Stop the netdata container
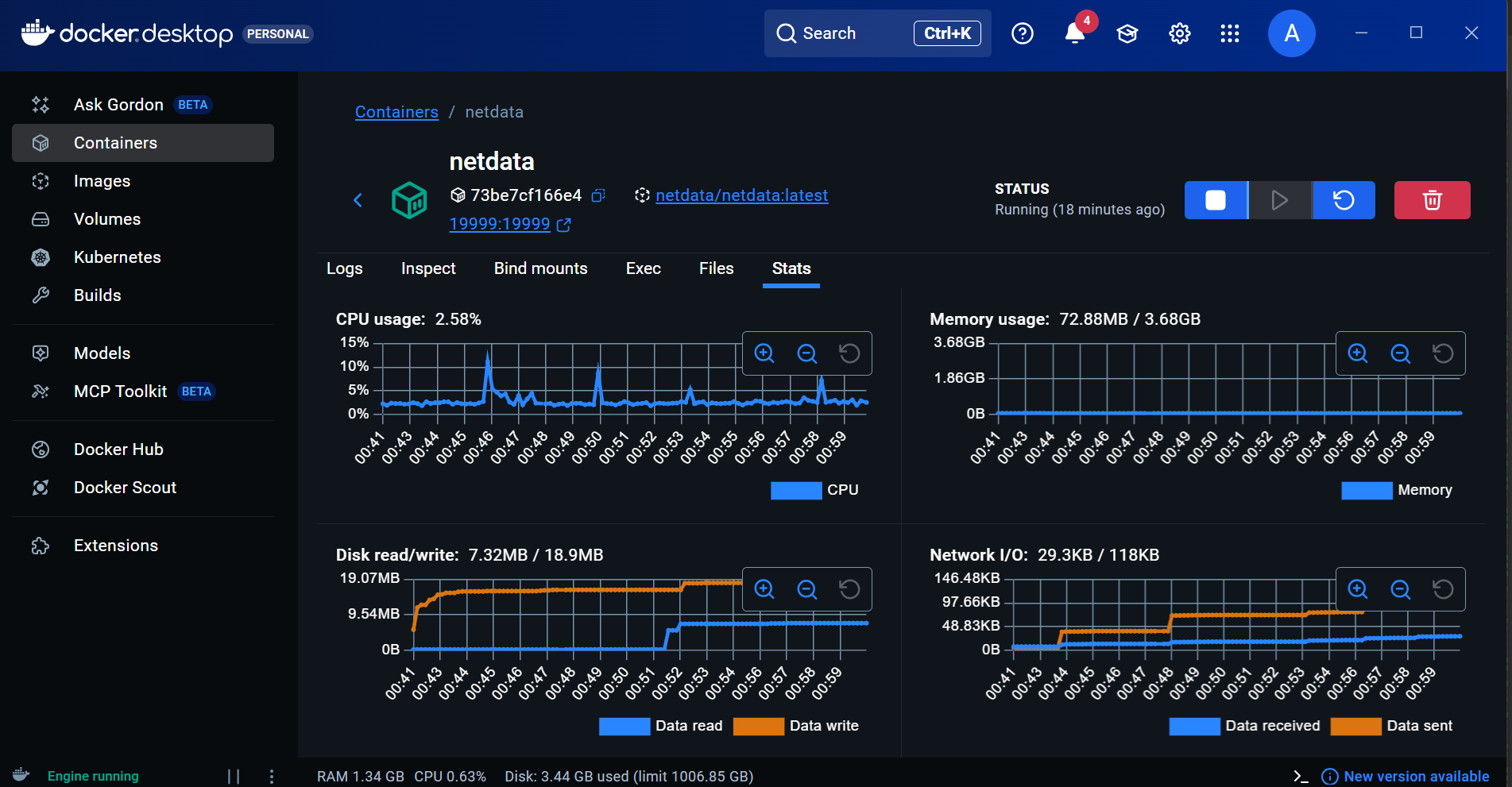Viewport: 1512px width, 787px height. (1216, 200)
